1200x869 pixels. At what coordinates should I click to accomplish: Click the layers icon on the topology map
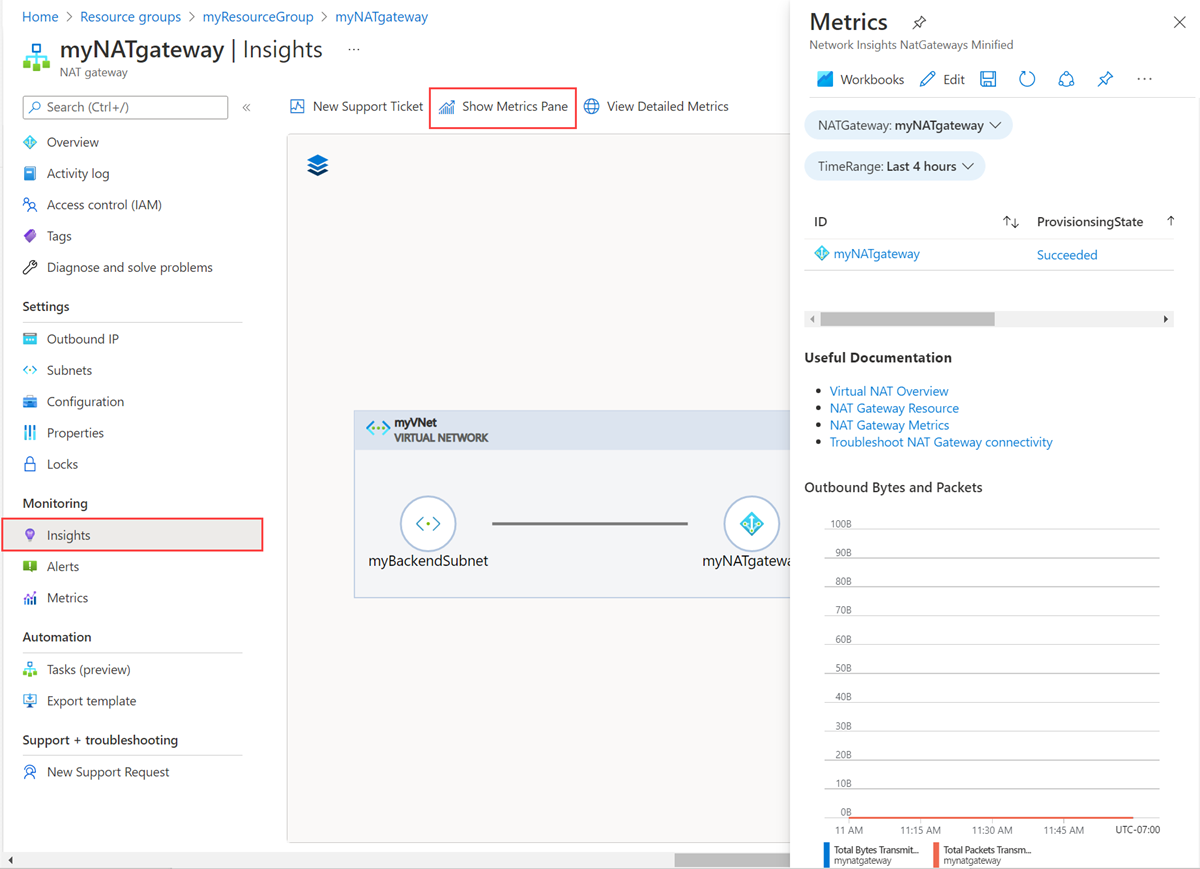317,165
